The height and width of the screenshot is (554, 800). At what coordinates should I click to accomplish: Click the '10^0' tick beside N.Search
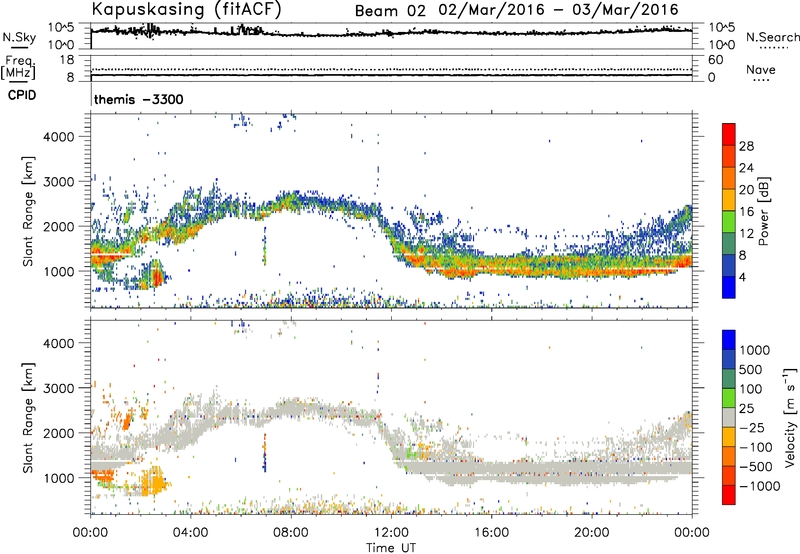(x=721, y=45)
